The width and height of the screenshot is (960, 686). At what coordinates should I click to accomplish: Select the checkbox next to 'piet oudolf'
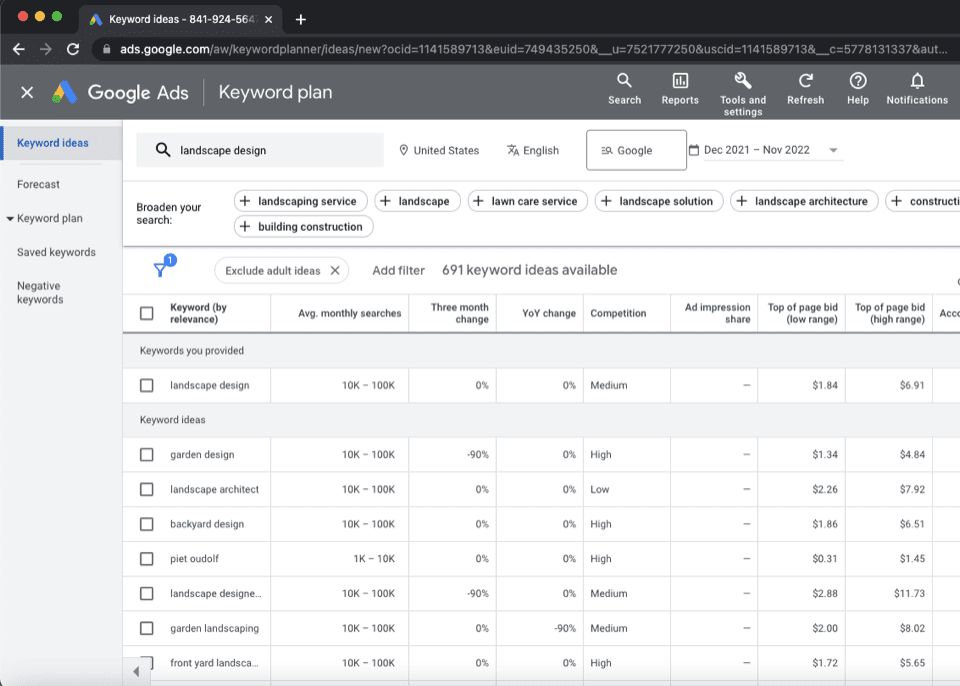[146, 558]
